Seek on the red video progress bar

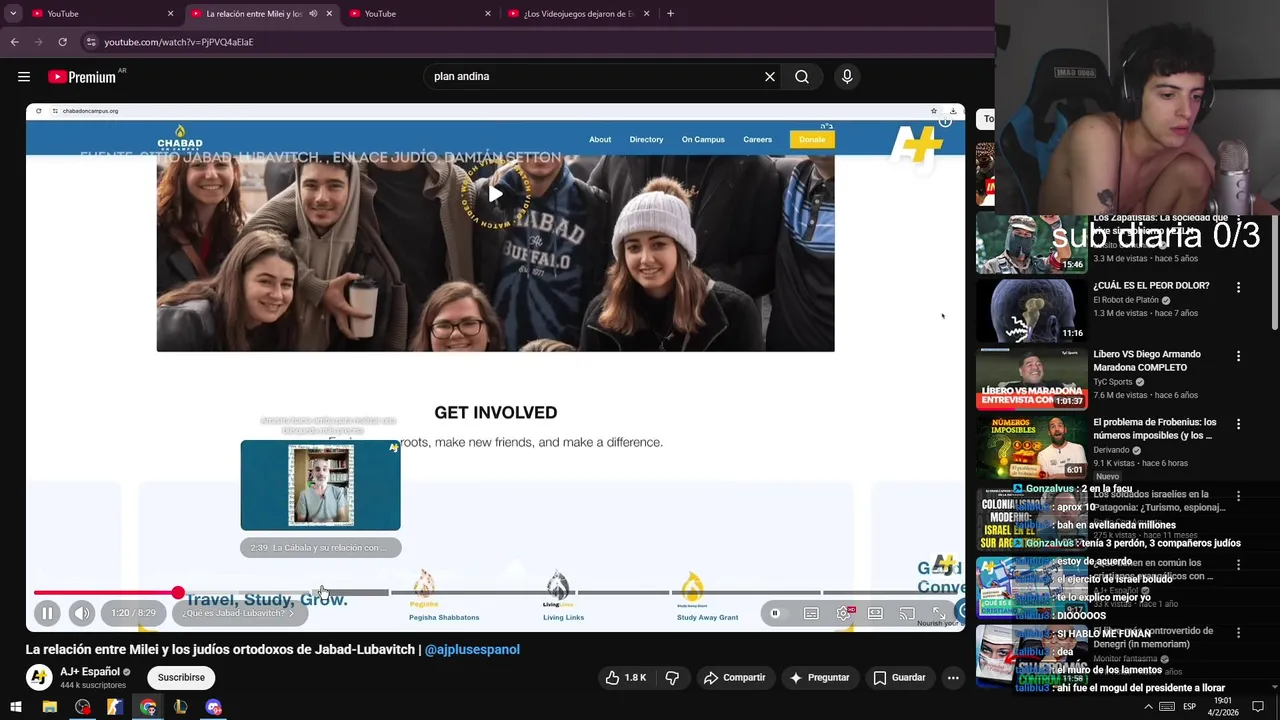coord(105,593)
